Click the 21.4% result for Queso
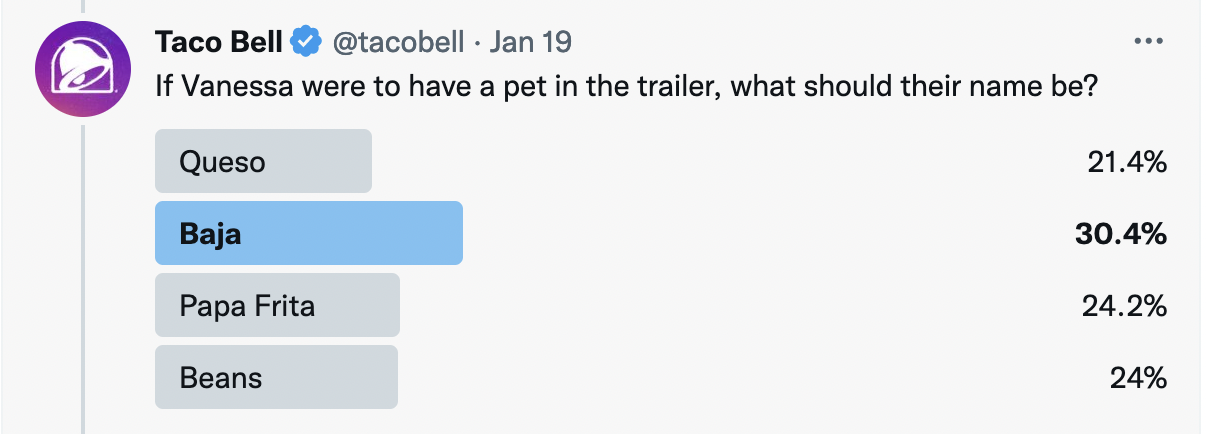This screenshot has height=434, width=1206. [1127, 161]
